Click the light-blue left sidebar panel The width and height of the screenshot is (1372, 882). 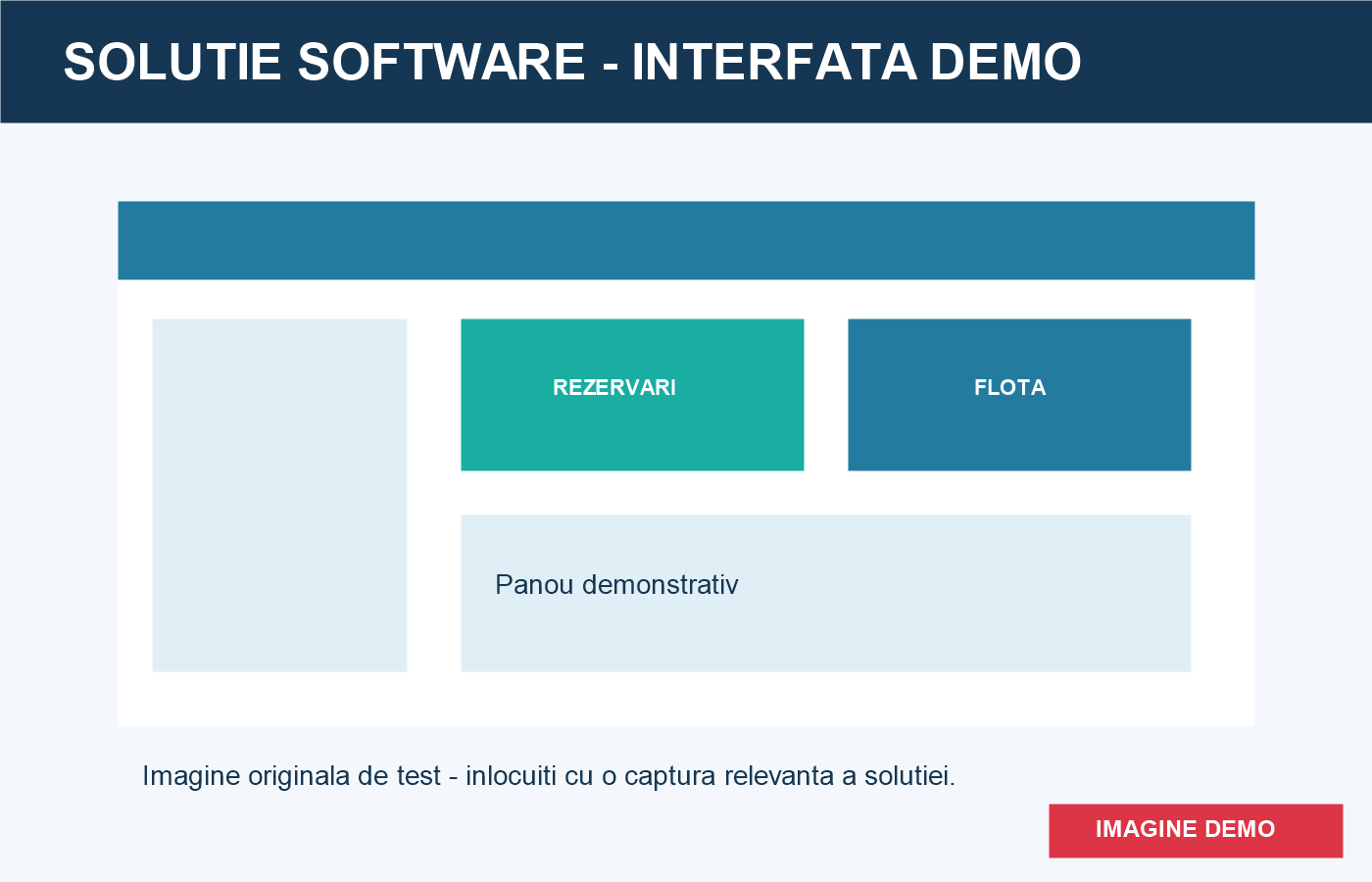pyautogui.click(x=279, y=495)
